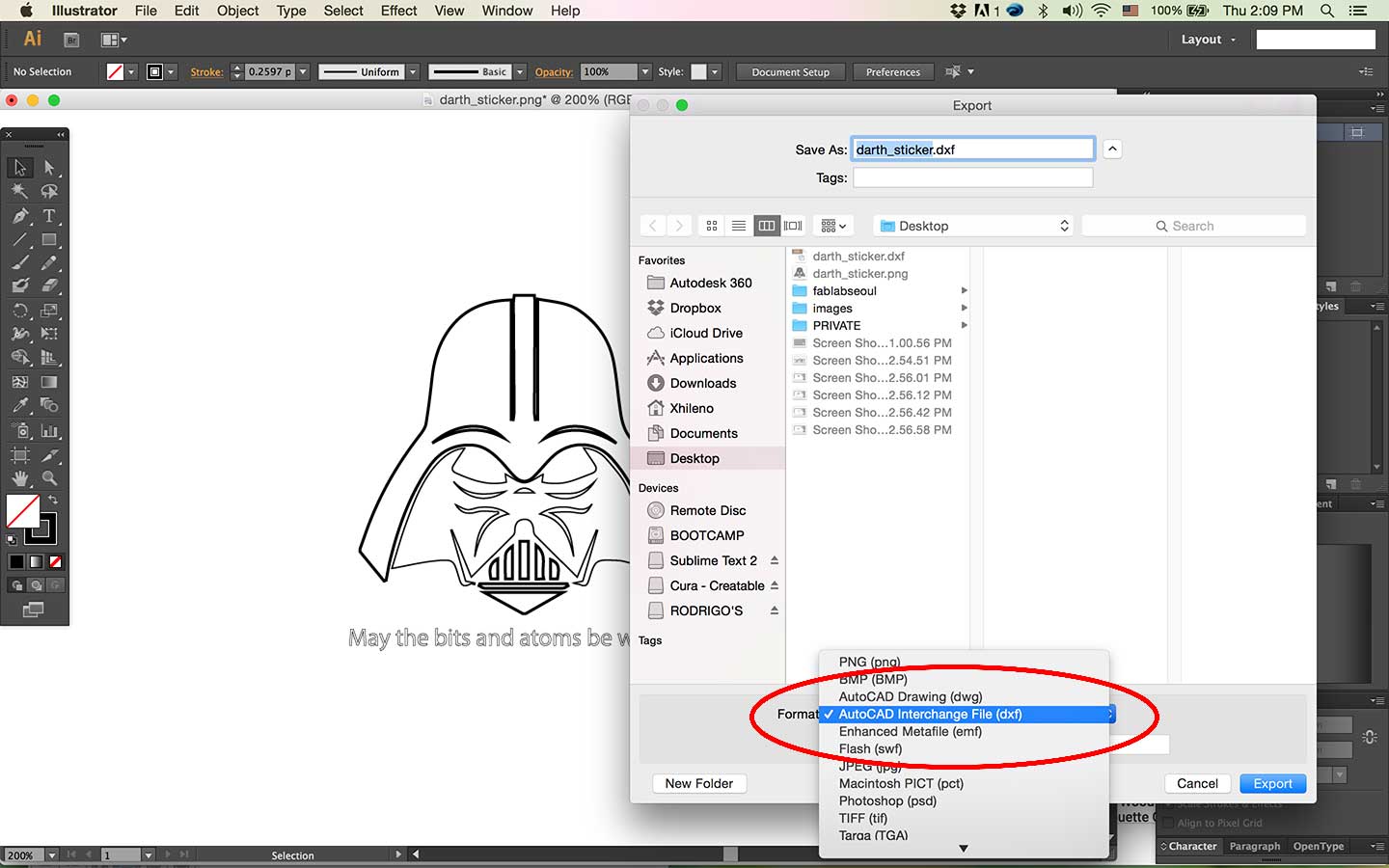Select the Column Graph tool
Image resolution: width=1389 pixels, height=868 pixels.
pos(49,431)
